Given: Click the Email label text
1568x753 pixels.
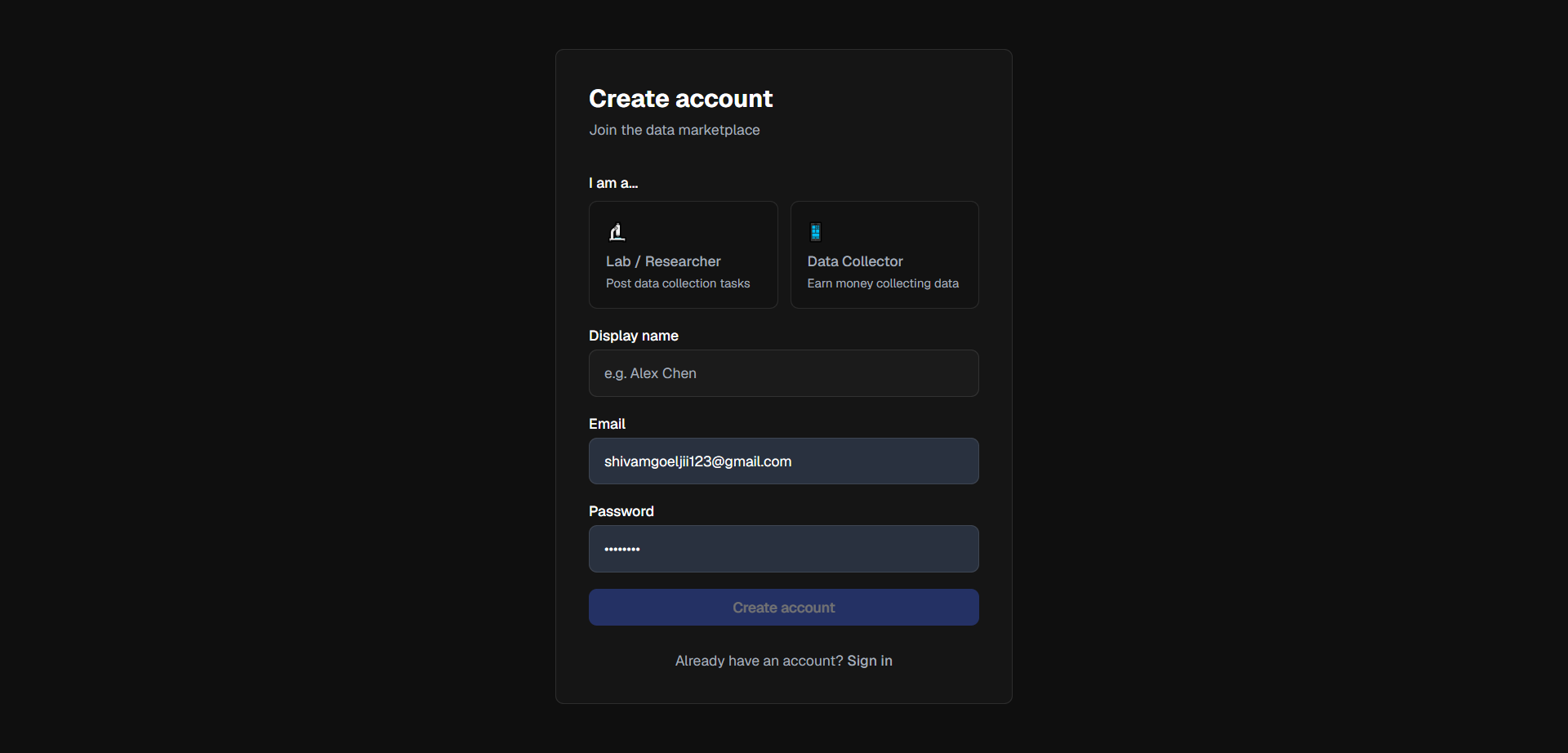Looking at the screenshot, I should pos(607,424).
